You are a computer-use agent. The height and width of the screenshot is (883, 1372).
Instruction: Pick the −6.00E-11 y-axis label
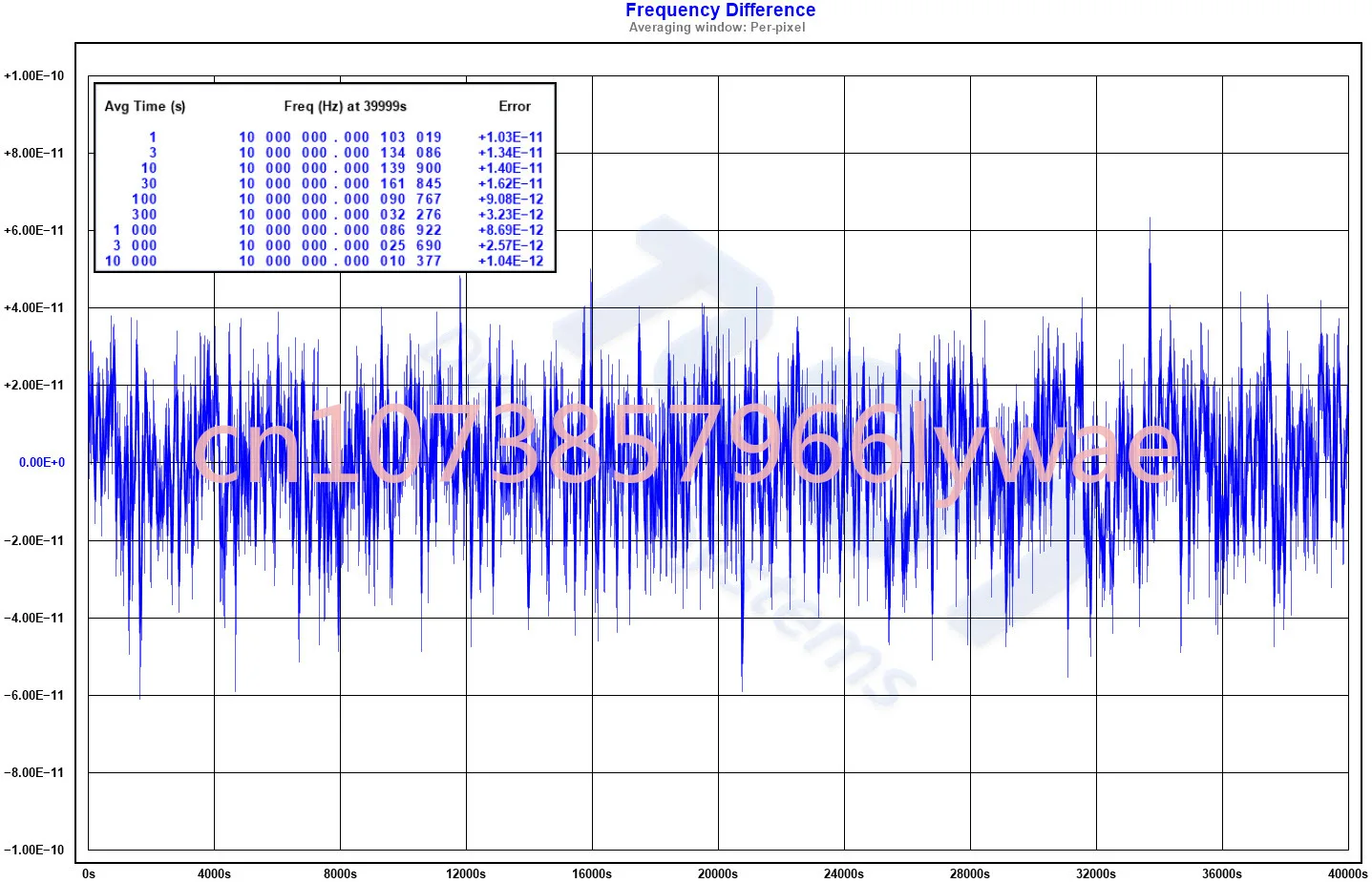[34, 696]
